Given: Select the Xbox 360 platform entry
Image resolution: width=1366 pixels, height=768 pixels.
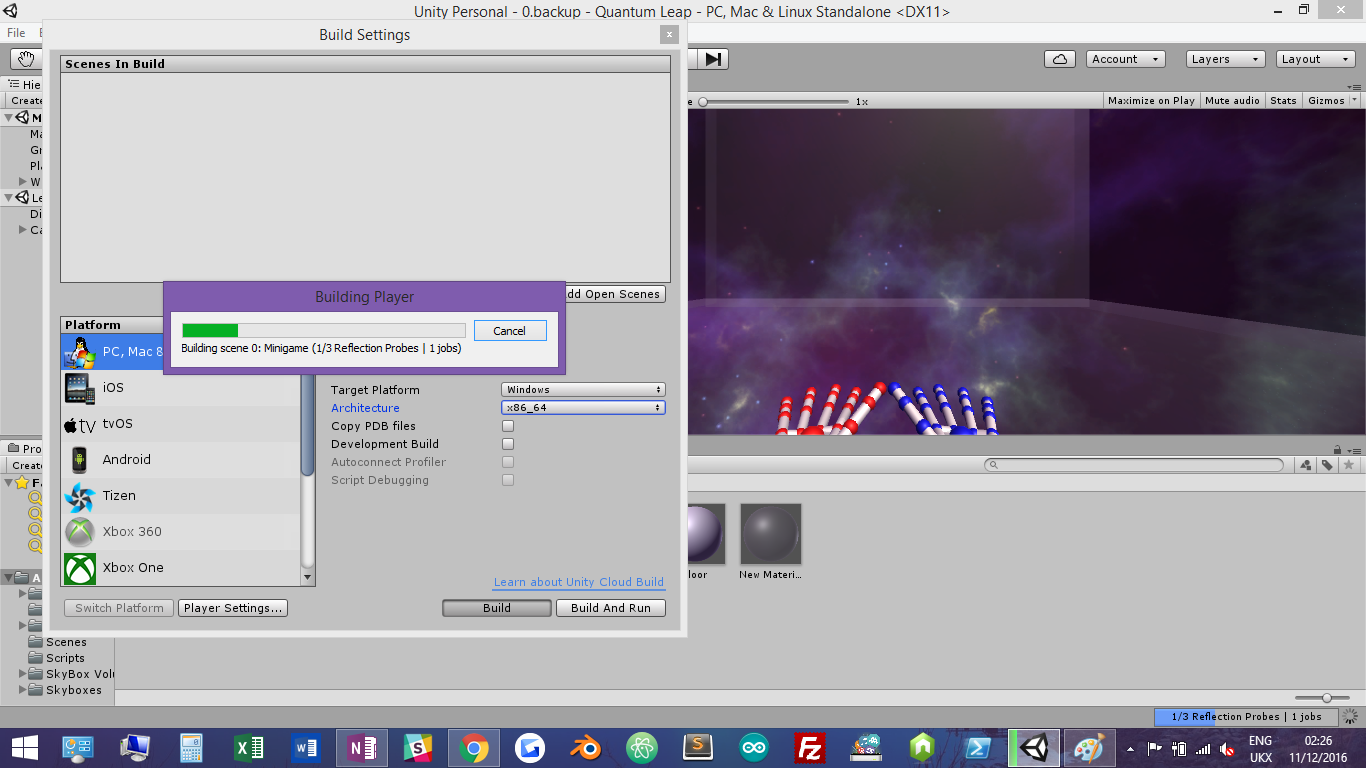Looking at the screenshot, I should pos(180,531).
